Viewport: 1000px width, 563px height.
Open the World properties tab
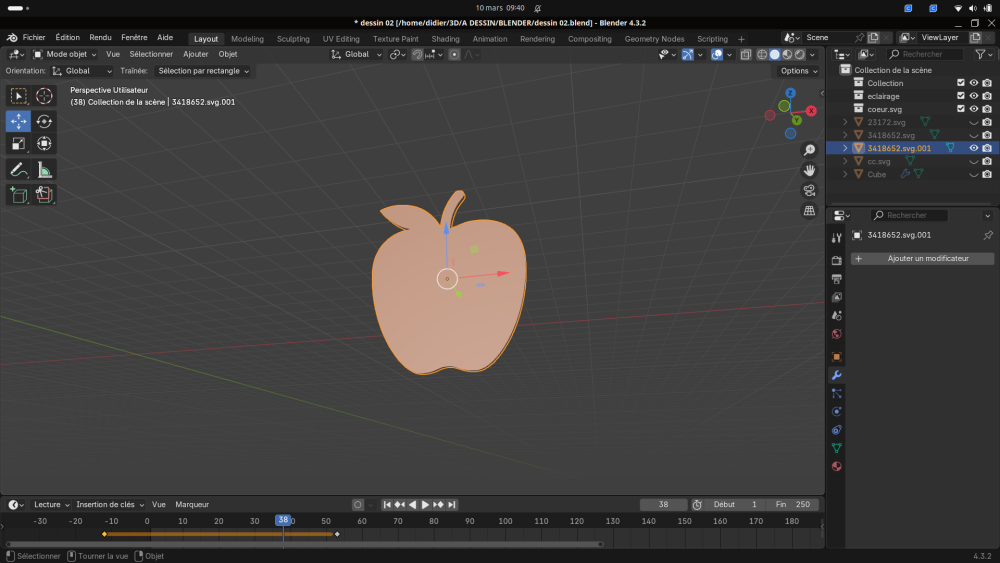point(837,334)
